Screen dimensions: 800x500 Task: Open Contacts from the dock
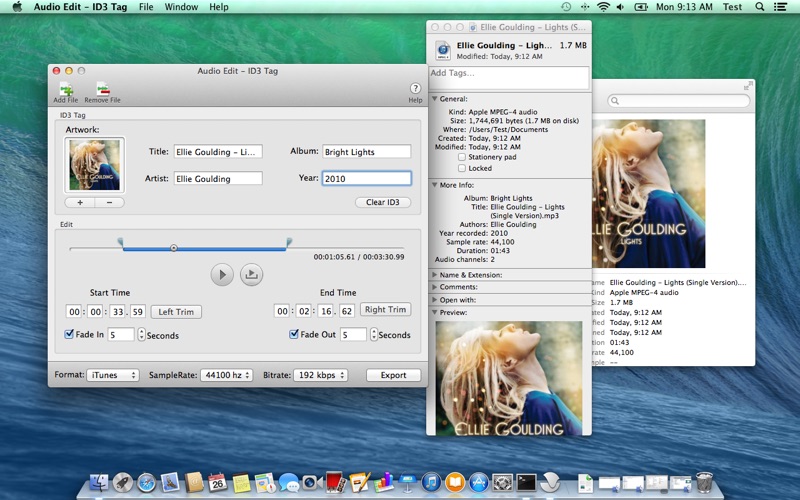point(194,482)
